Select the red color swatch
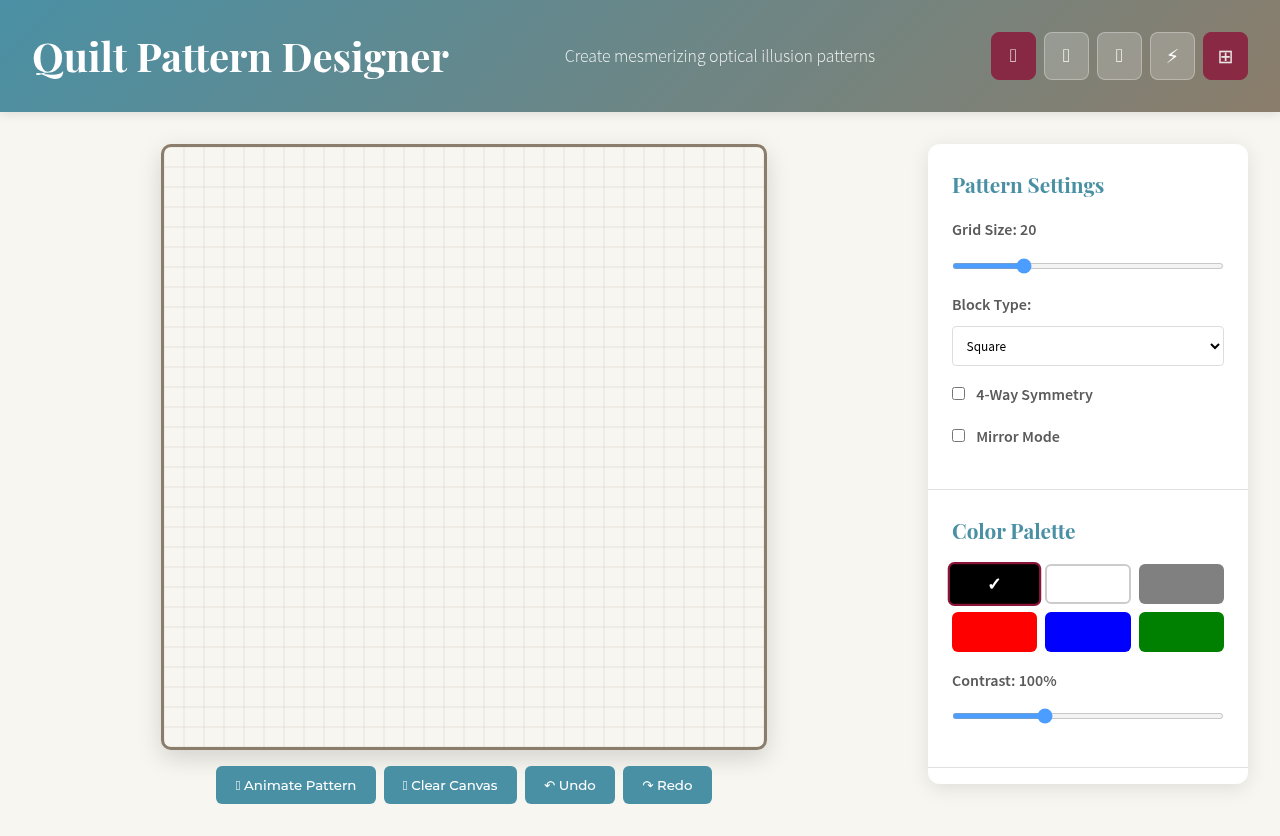 pos(994,631)
